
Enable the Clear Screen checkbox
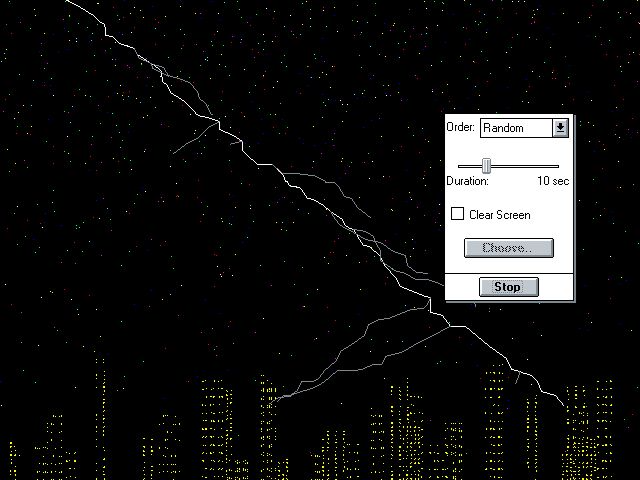tap(458, 214)
